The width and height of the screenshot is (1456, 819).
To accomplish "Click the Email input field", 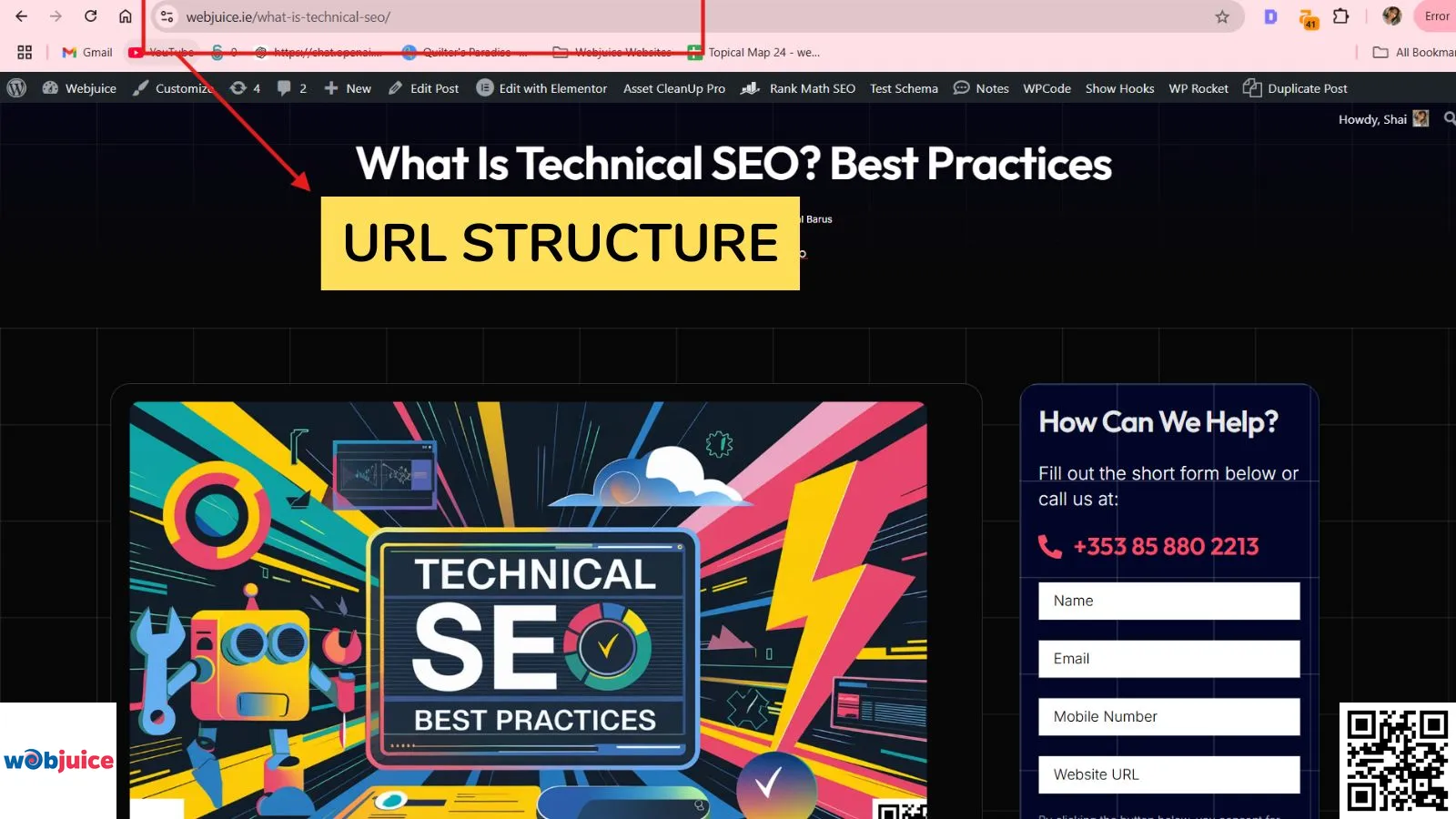I will [x=1169, y=659].
